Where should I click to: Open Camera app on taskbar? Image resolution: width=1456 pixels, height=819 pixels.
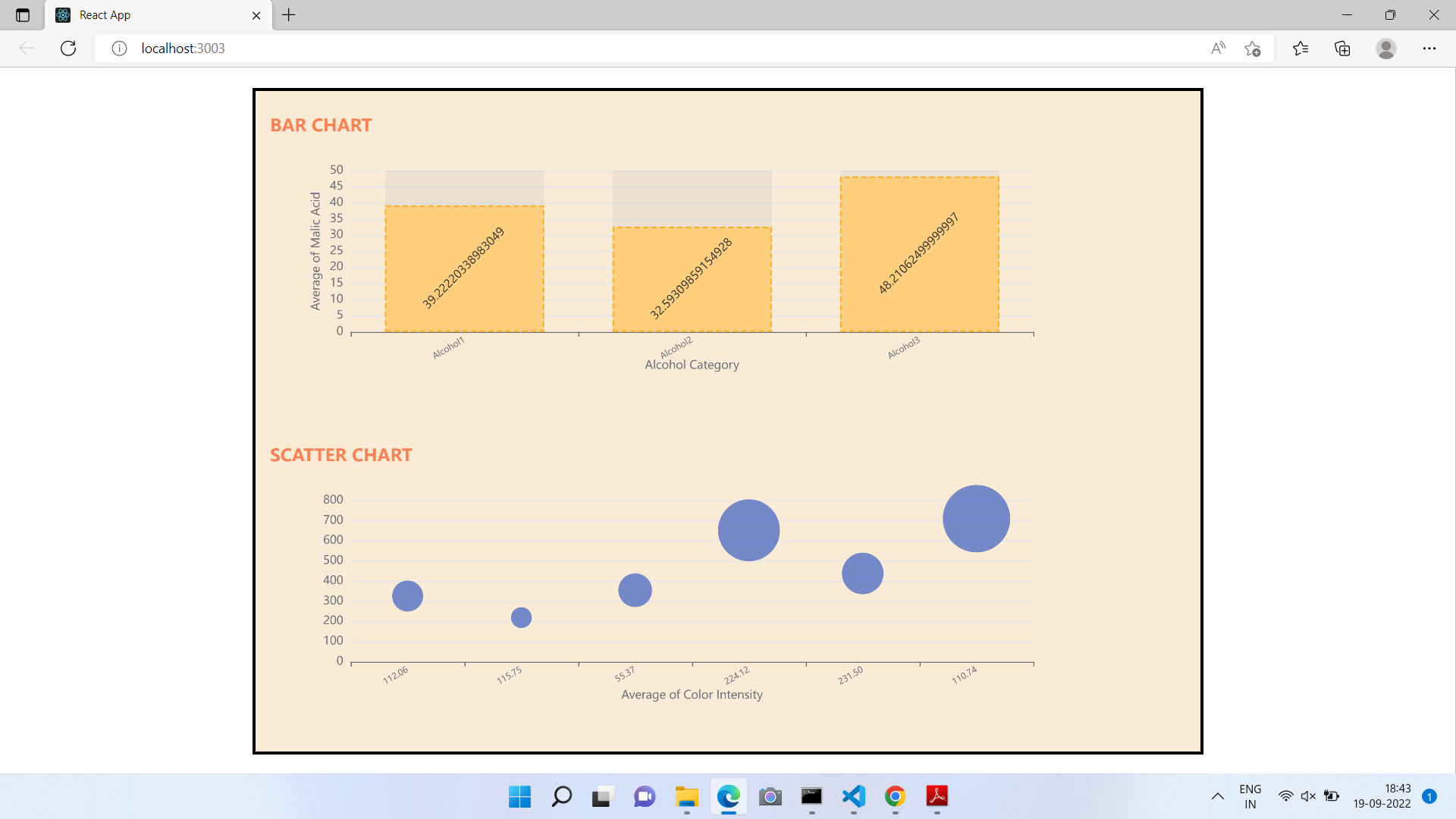pyautogui.click(x=770, y=796)
